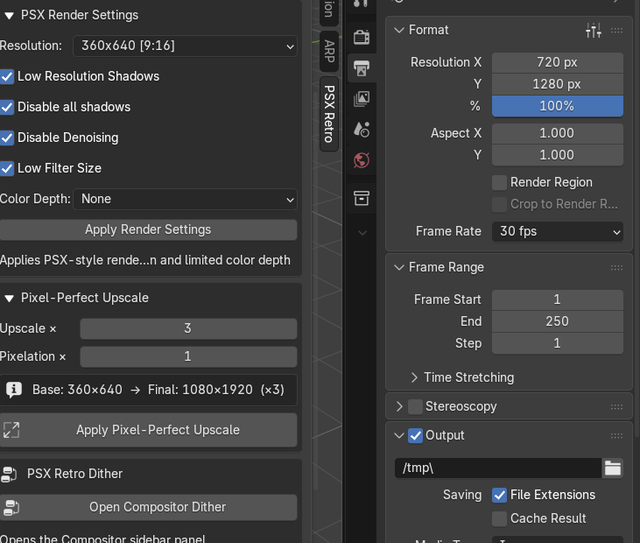Expand the Time Stretching subpanel

414,378
